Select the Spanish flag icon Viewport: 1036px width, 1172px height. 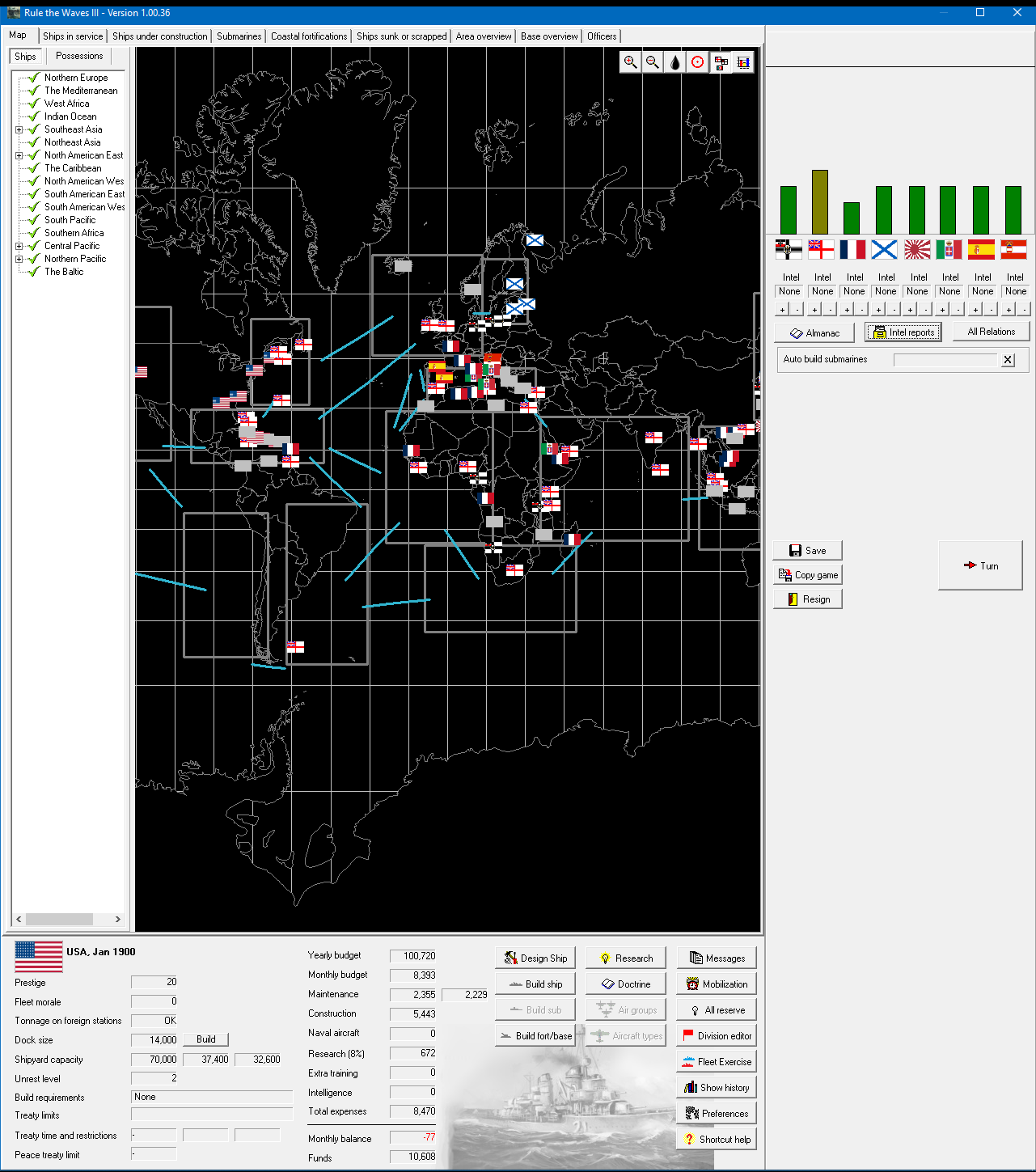981,249
